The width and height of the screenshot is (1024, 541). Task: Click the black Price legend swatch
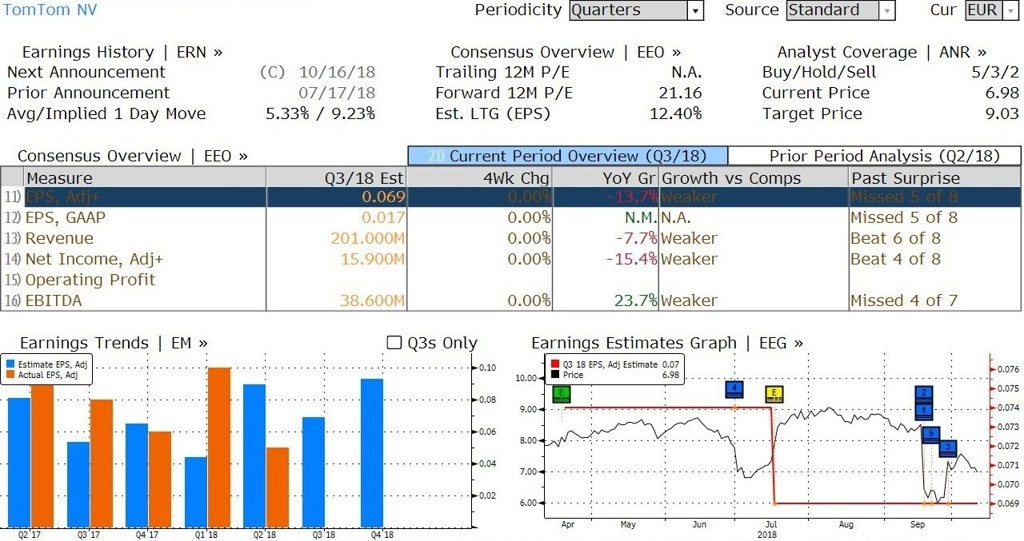click(x=555, y=375)
